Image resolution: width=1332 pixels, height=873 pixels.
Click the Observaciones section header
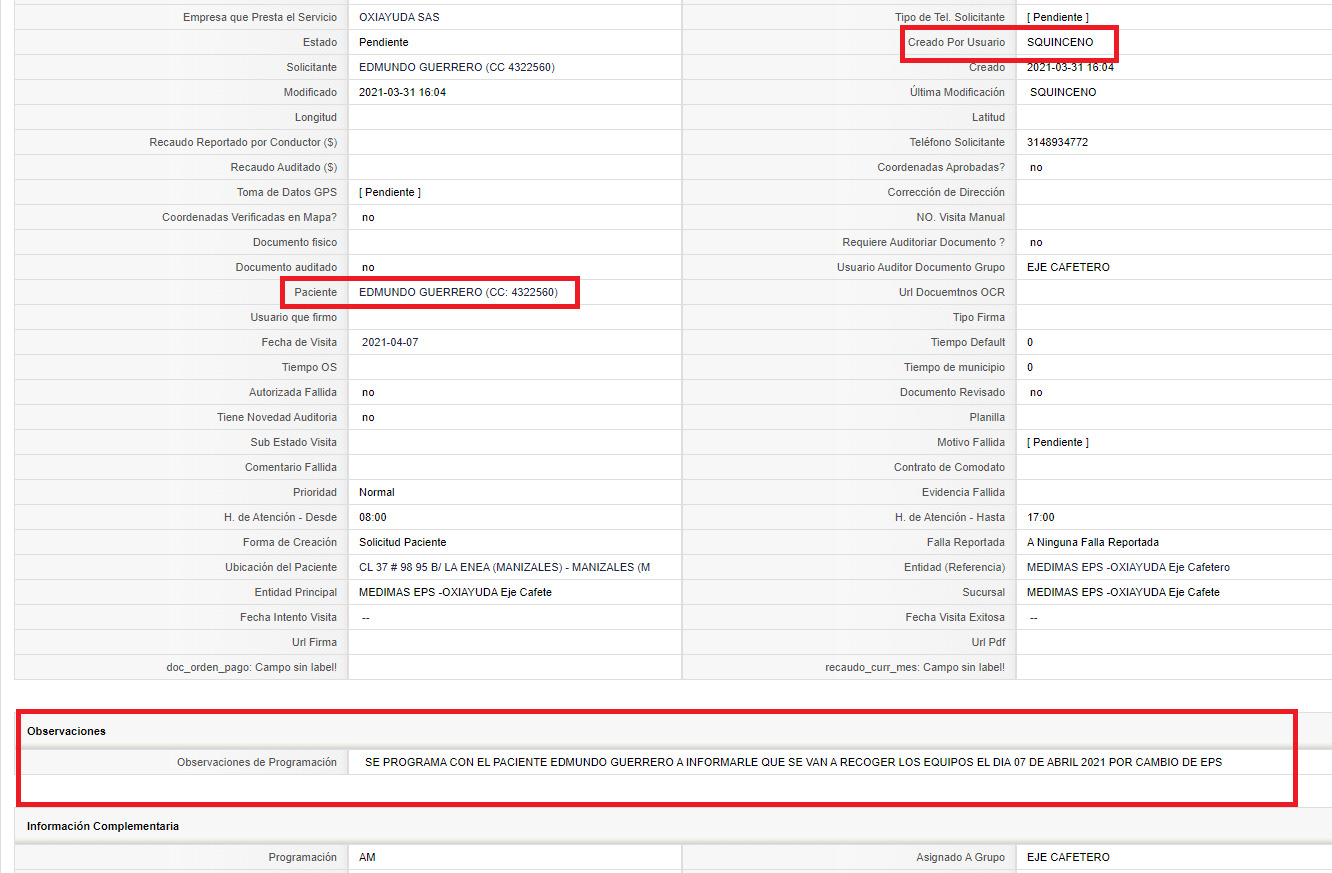click(66, 731)
